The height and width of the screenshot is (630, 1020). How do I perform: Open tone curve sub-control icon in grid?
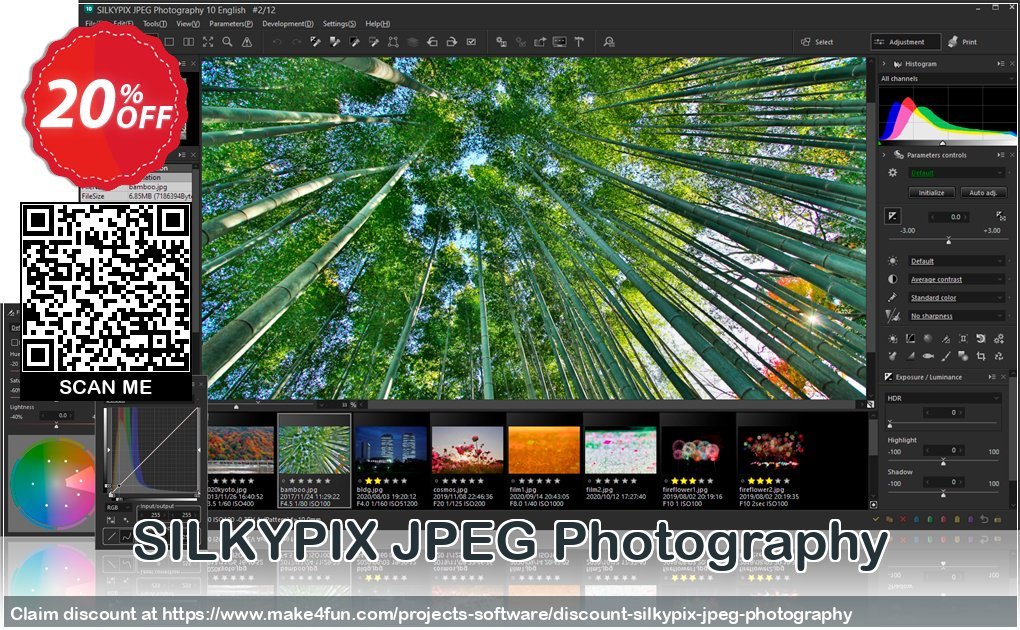click(x=910, y=338)
